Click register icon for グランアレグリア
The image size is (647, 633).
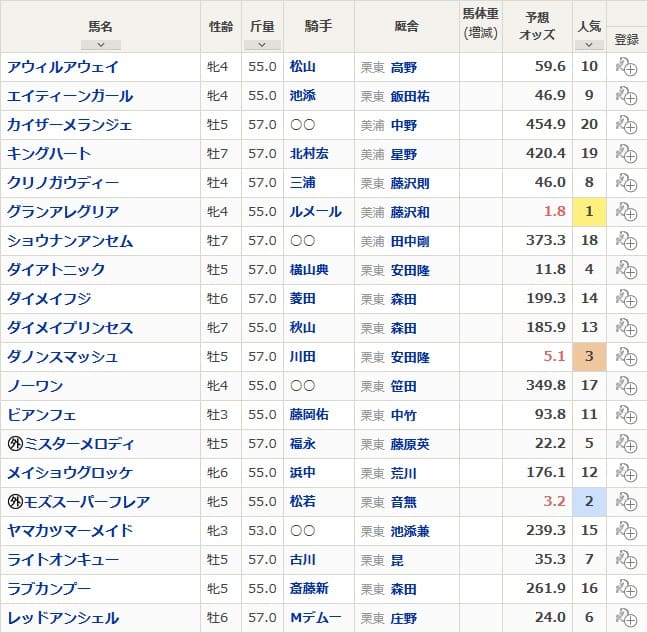(626, 212)
